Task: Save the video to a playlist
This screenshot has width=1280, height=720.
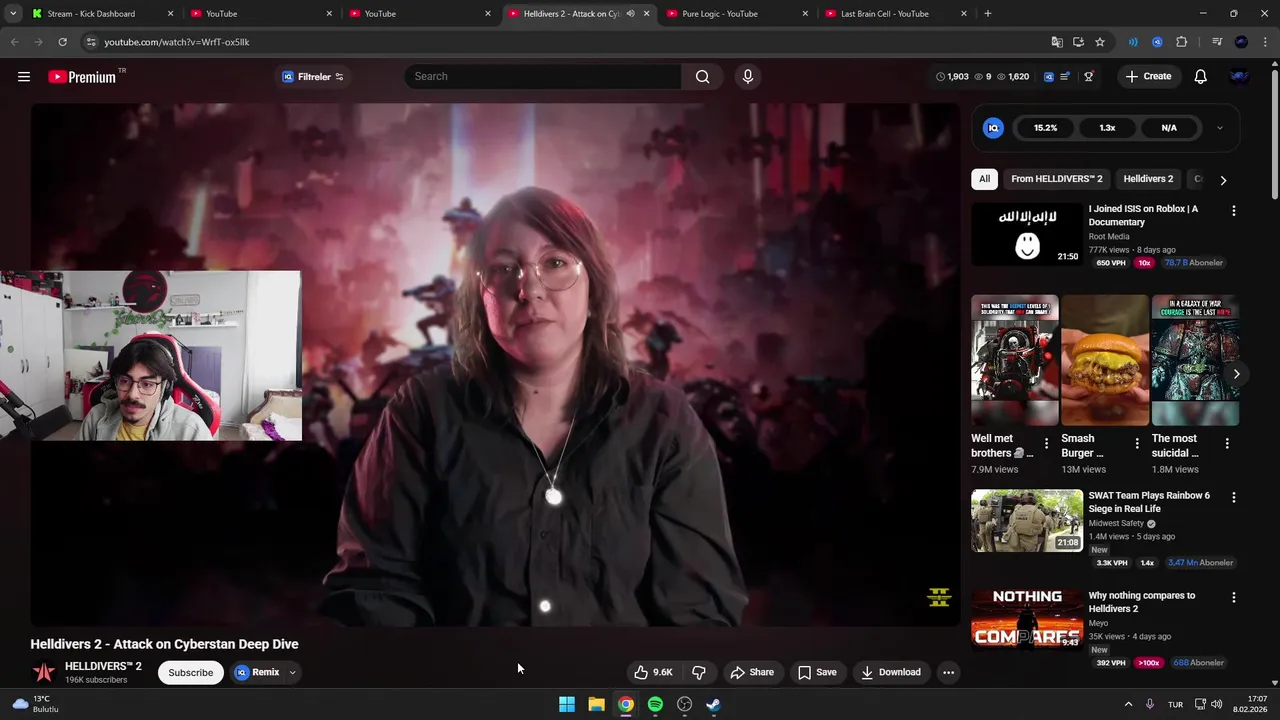Action: coord(817,672)
